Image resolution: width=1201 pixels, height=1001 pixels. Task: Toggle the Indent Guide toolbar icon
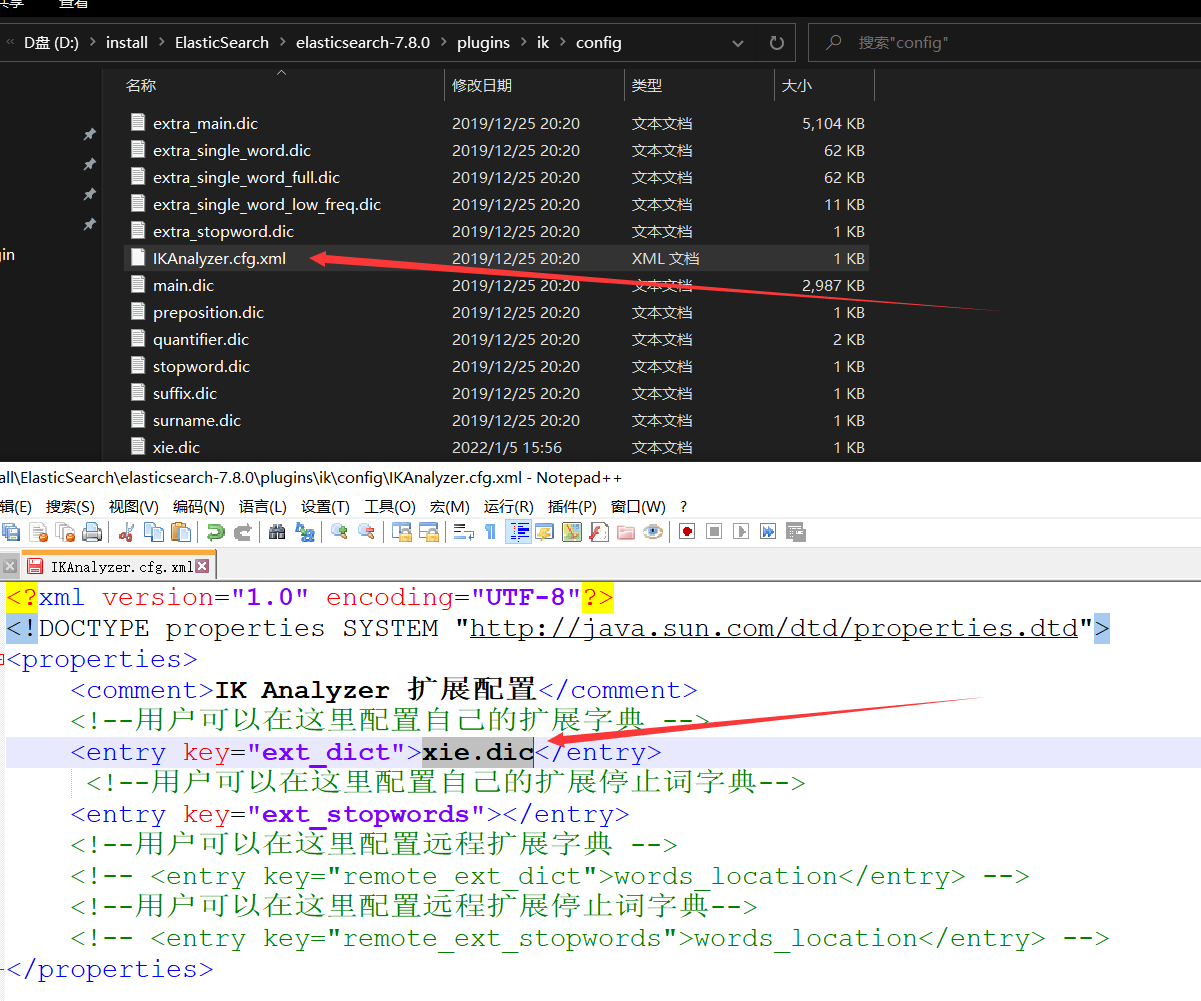[x=518, y=532]
